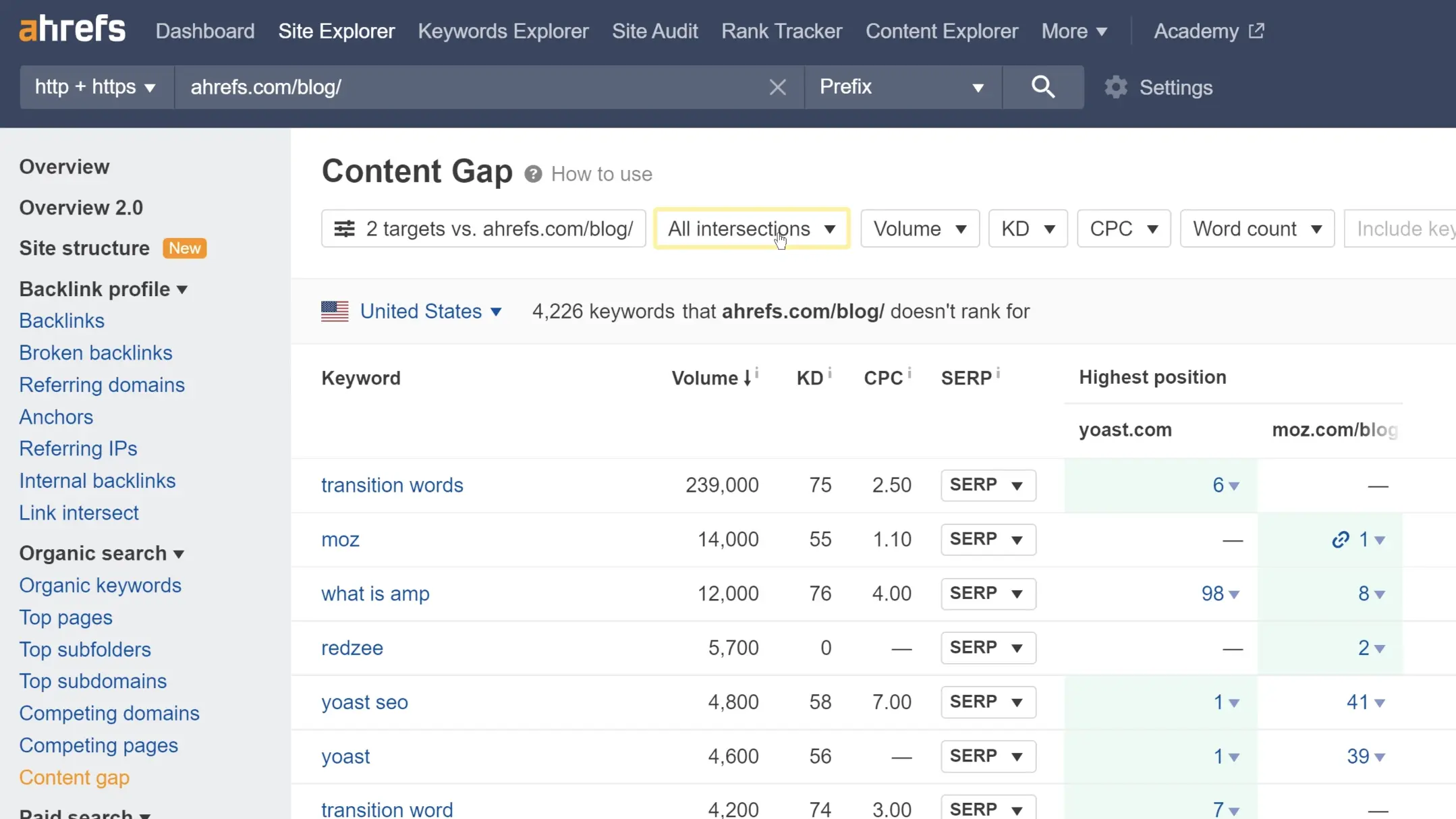Open the All intersections dropdown
Screen dimensions: 1456x819
(752, 229)
